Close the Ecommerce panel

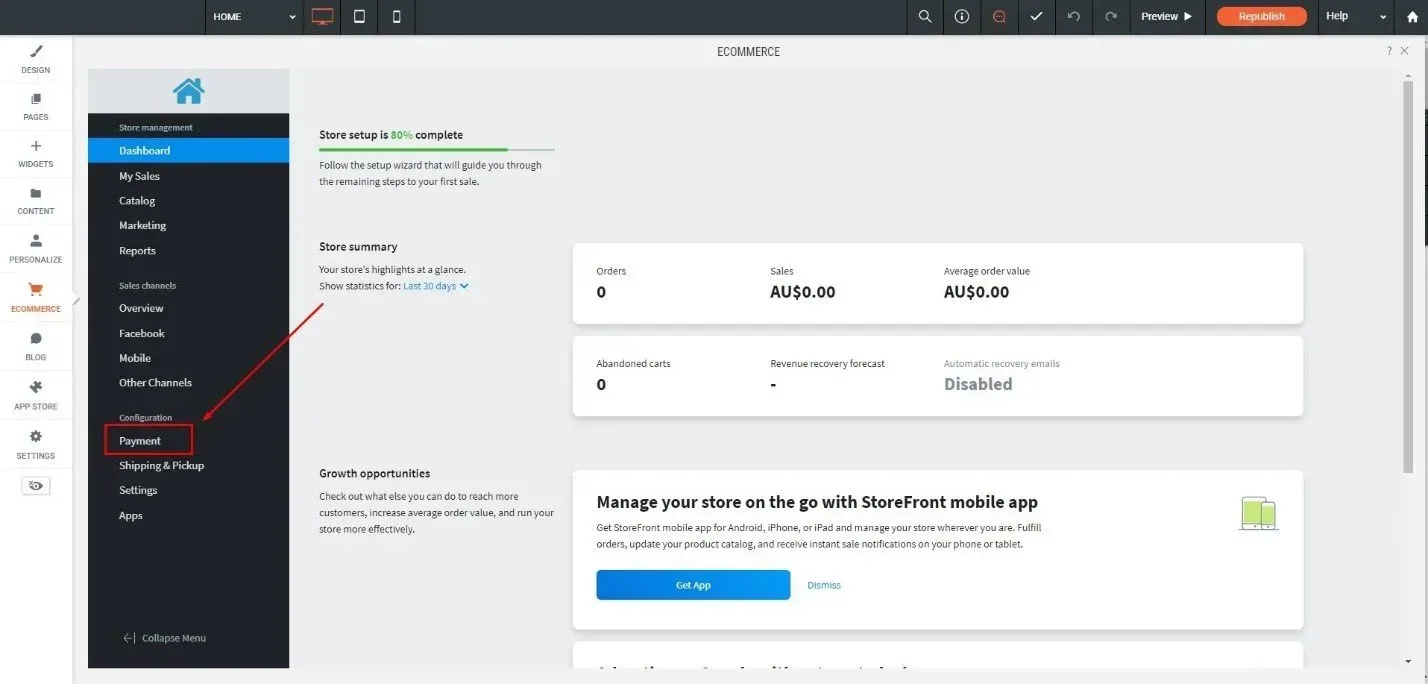(x=1404, y=51)
